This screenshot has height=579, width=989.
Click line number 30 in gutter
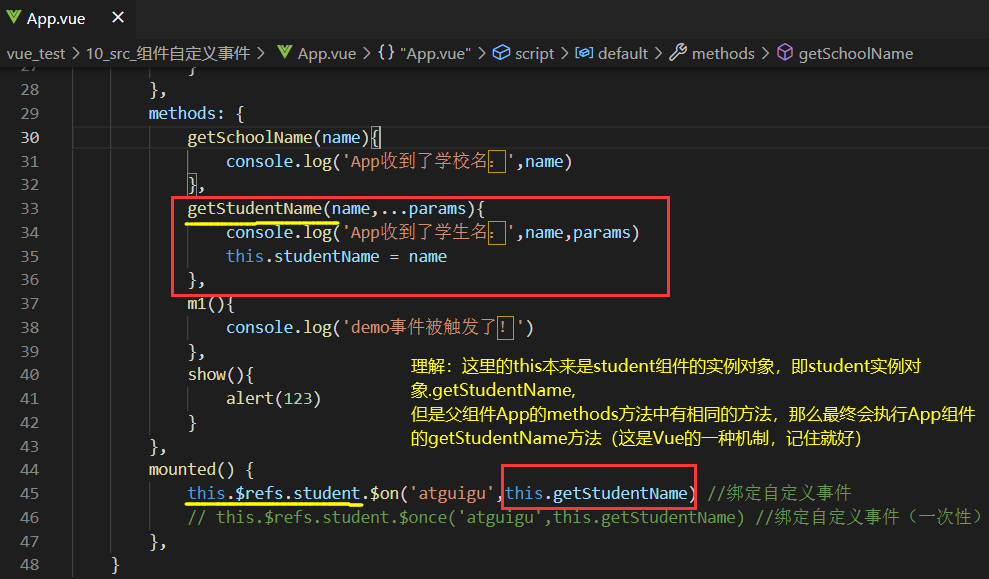click(30, 137)
